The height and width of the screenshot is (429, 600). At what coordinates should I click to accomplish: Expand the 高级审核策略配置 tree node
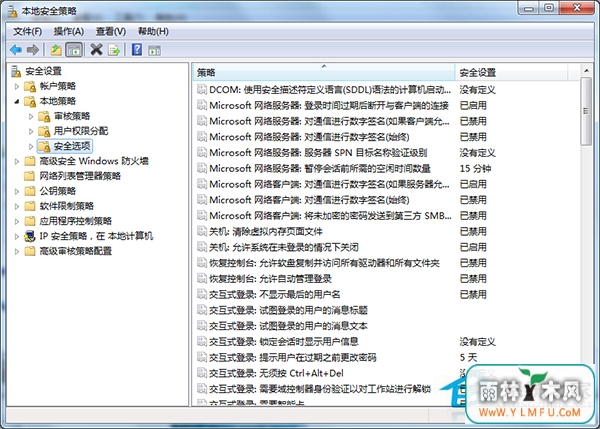click(x=17, y=251)
